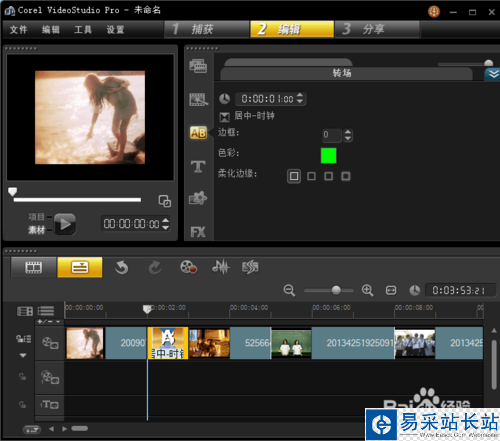
Task: Open the Sound Mixer icon
Action: tap(221, 267)
